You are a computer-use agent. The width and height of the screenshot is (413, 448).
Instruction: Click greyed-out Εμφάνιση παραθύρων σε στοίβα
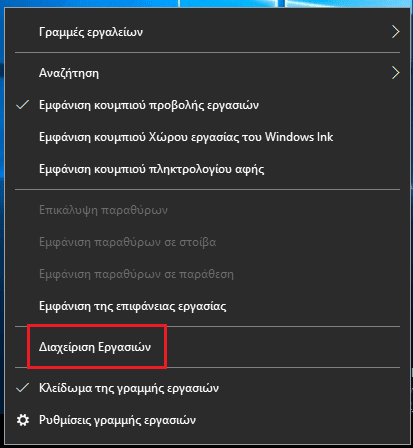[x=207, y=242]
